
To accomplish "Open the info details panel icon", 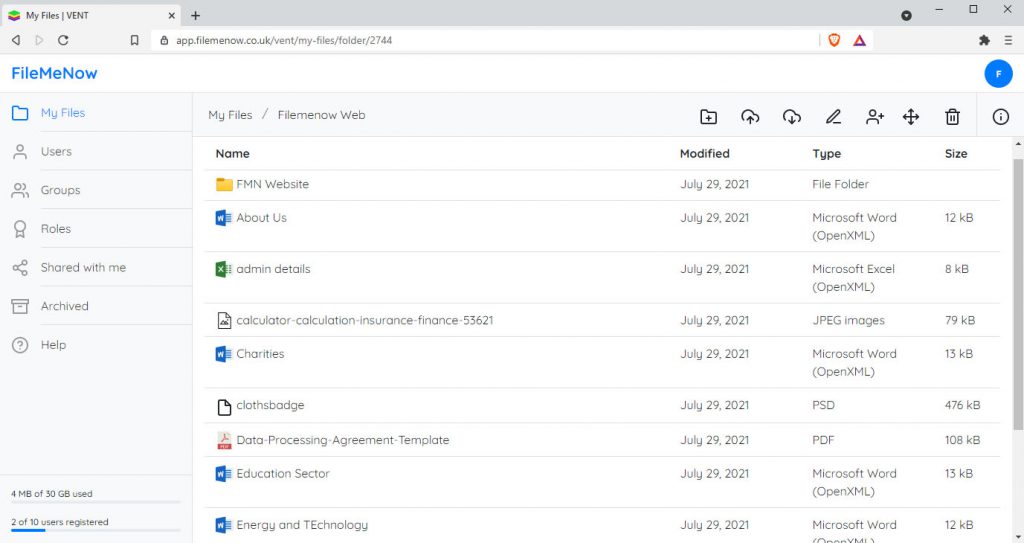I will pos(1000,117).
